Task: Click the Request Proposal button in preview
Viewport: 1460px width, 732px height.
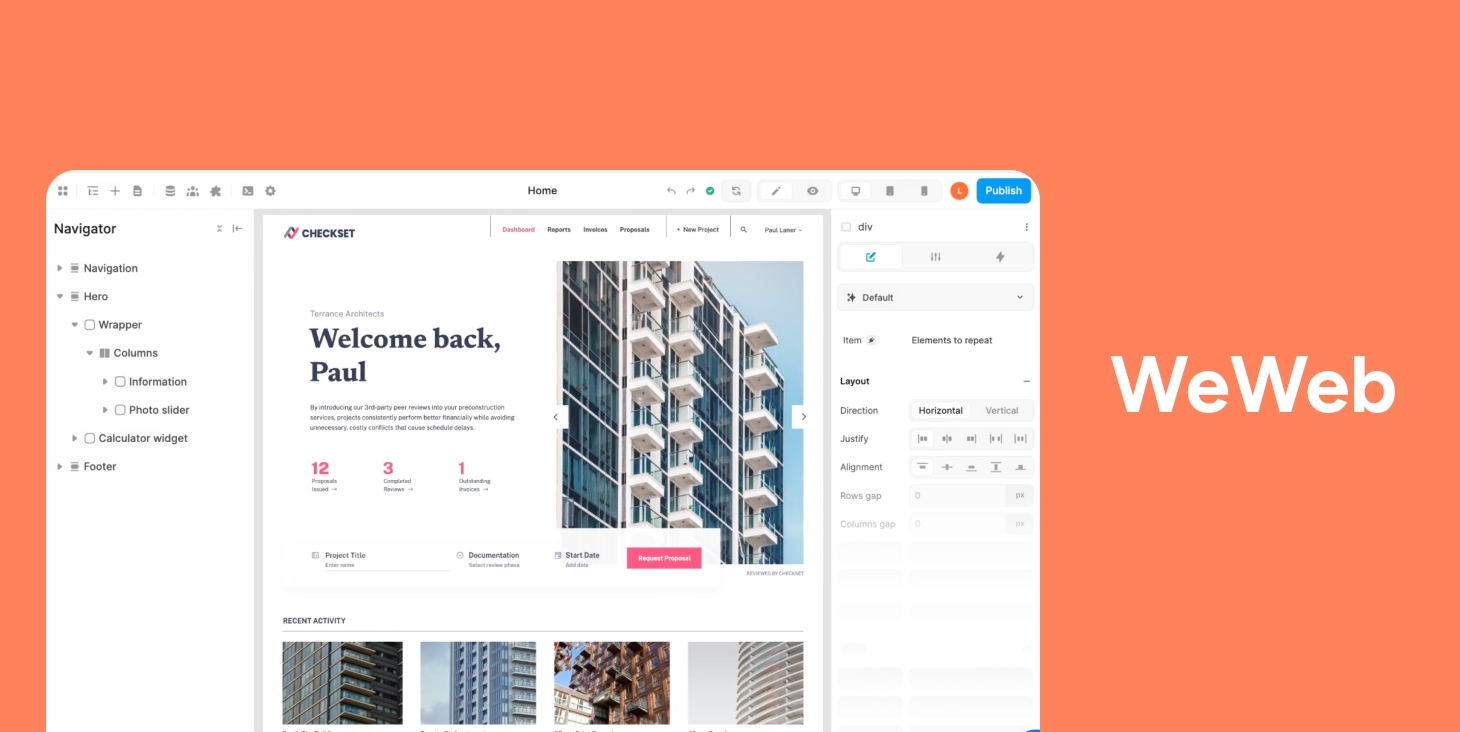Action: click(663, 558)
